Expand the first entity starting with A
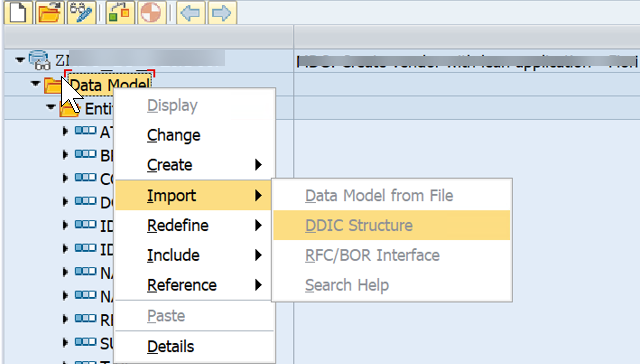Screen dimensions: 640x364 [x=65, y=131]
